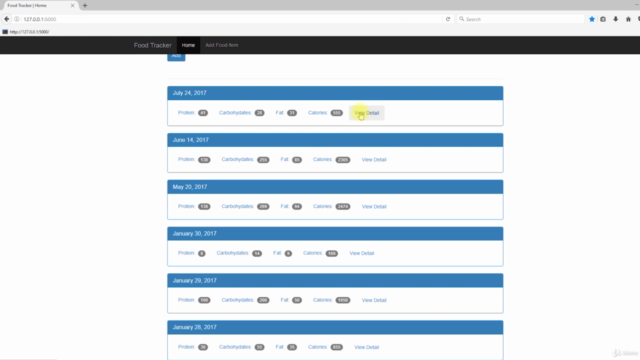Viewport: 640px width, 360px height.
Task: Click the Calories badge in May 20 row
Action: pos(343,207)
